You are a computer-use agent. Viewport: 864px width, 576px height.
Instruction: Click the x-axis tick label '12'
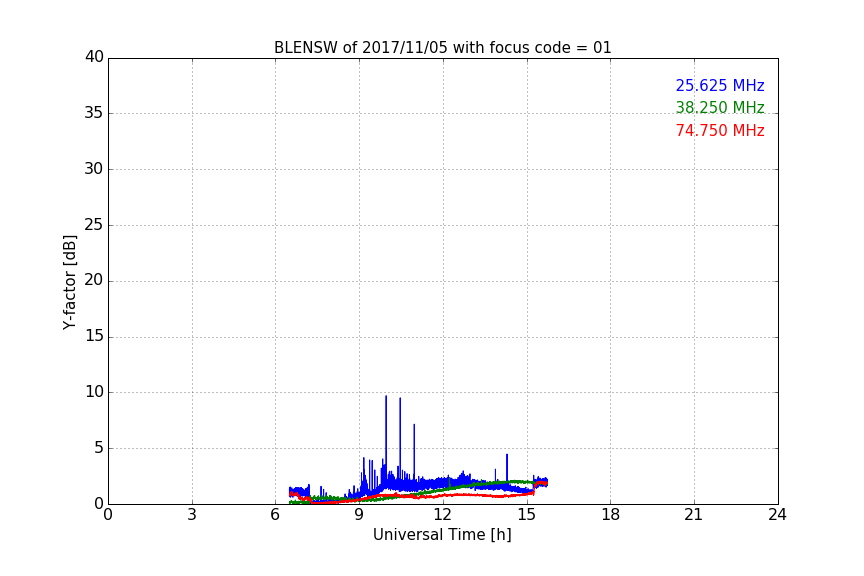443,515
